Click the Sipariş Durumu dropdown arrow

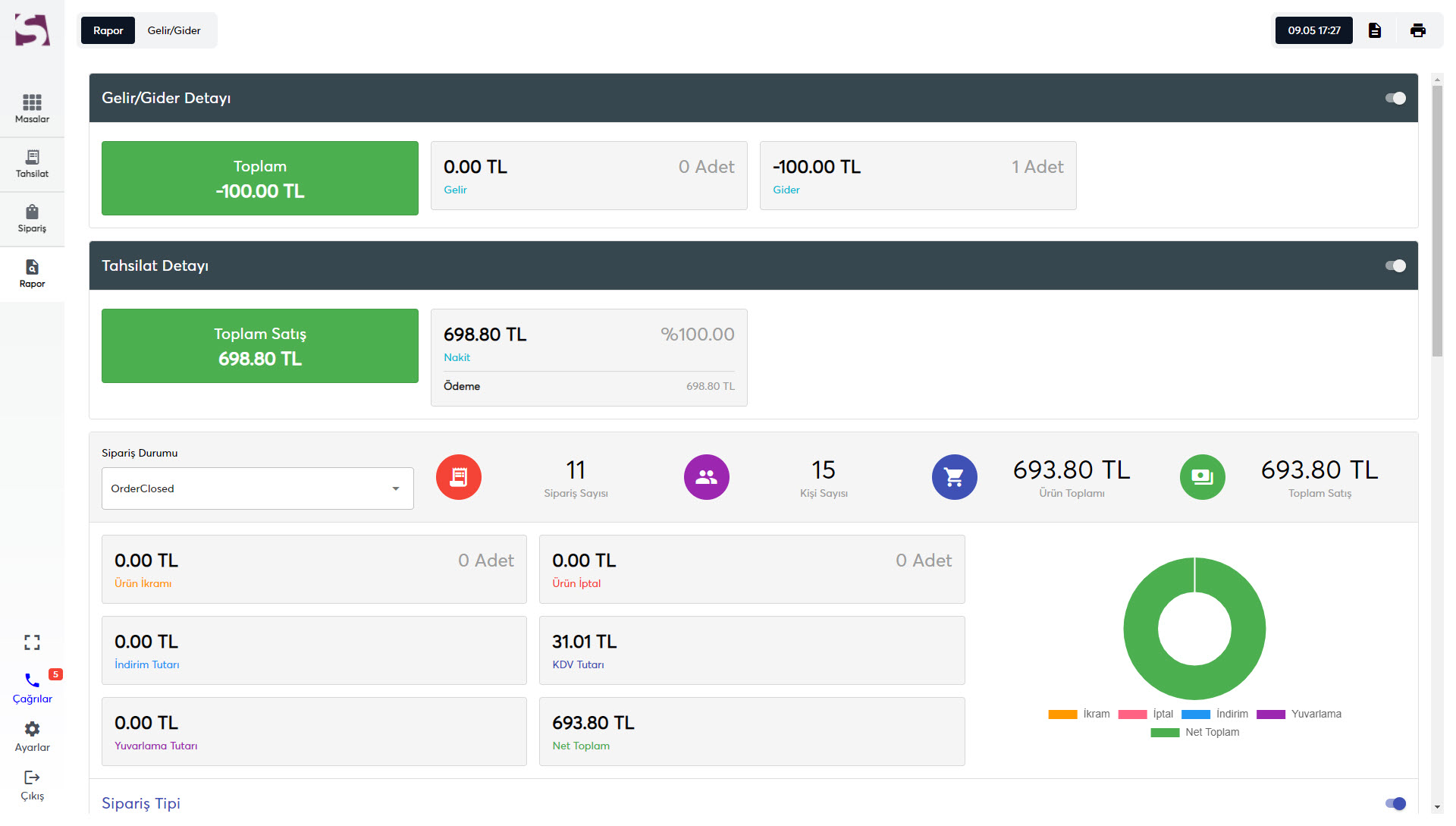[x=395, y=488]
